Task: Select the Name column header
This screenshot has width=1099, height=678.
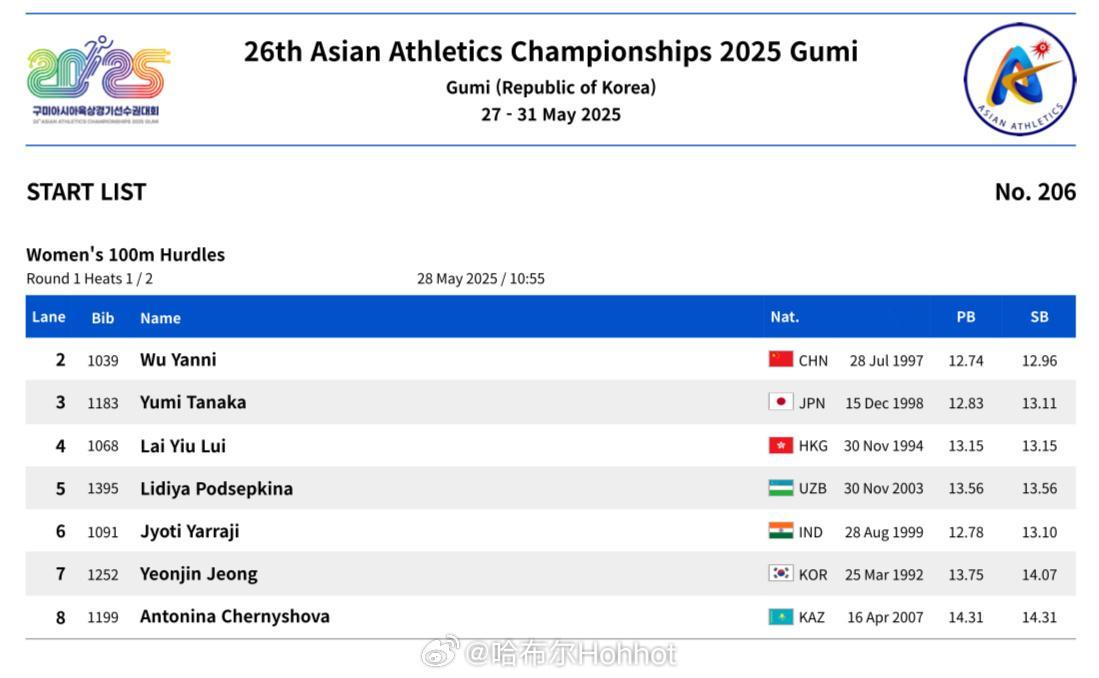Action: click(161, 318)
